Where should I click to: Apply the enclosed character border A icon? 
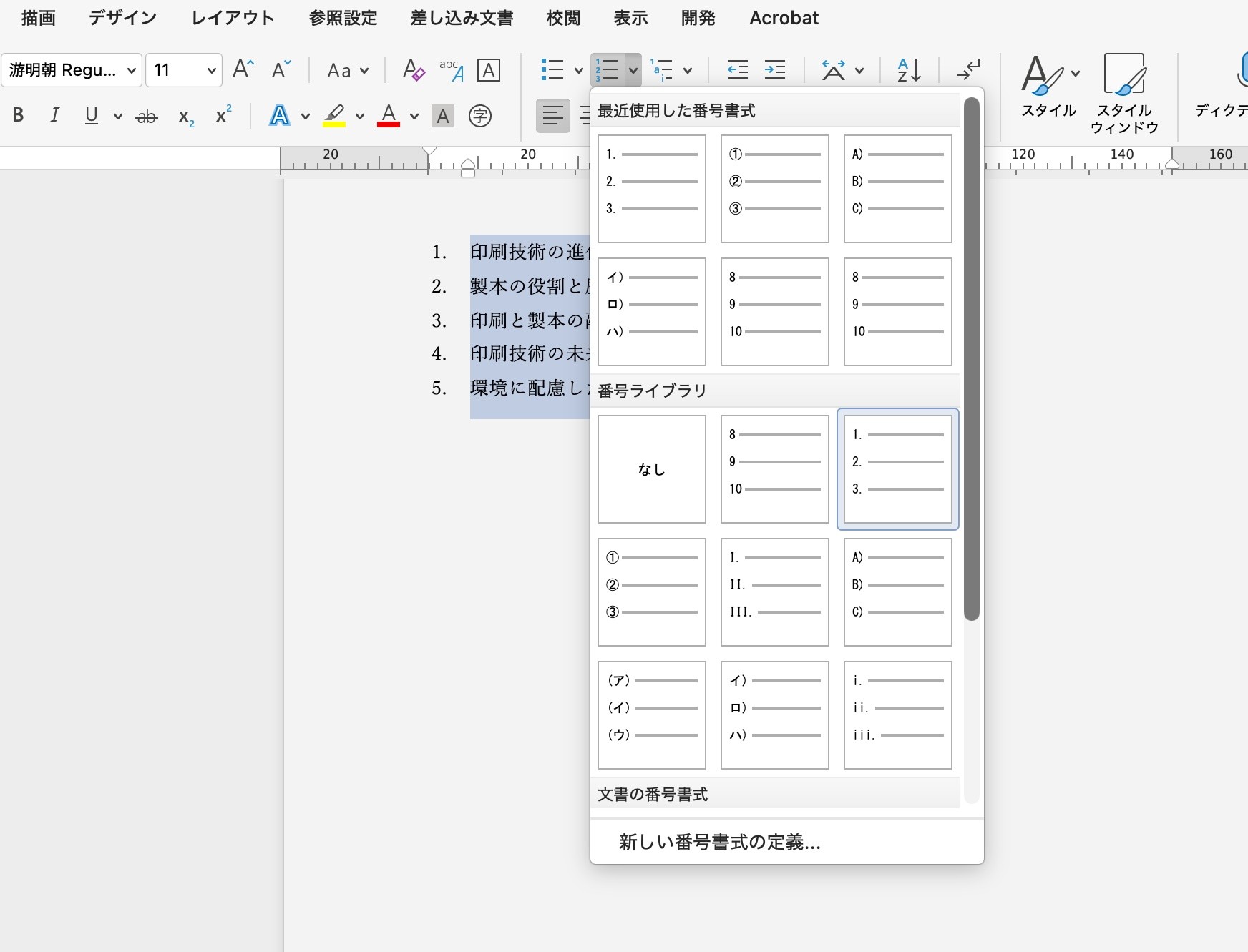pyautogui.click(x=489, y=70)
